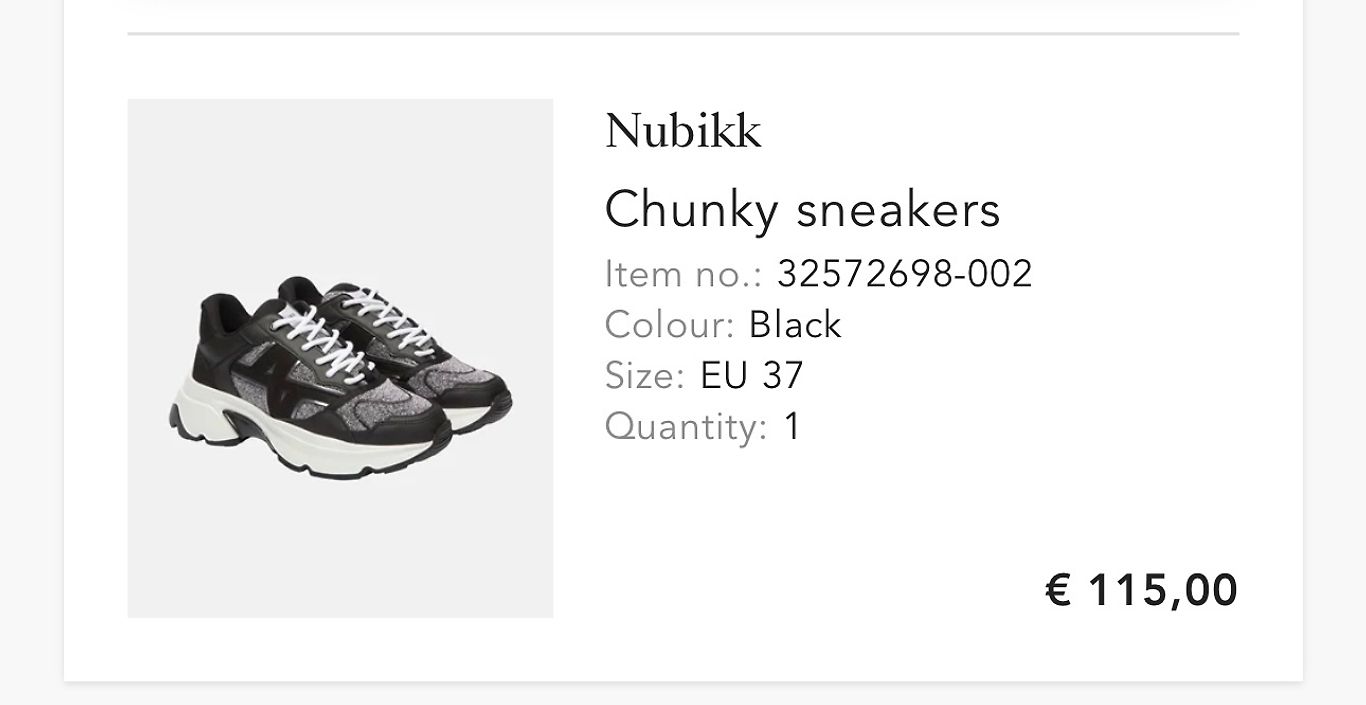Select the size value EU 37
The image size is (1366, 705).
point(752,375)
